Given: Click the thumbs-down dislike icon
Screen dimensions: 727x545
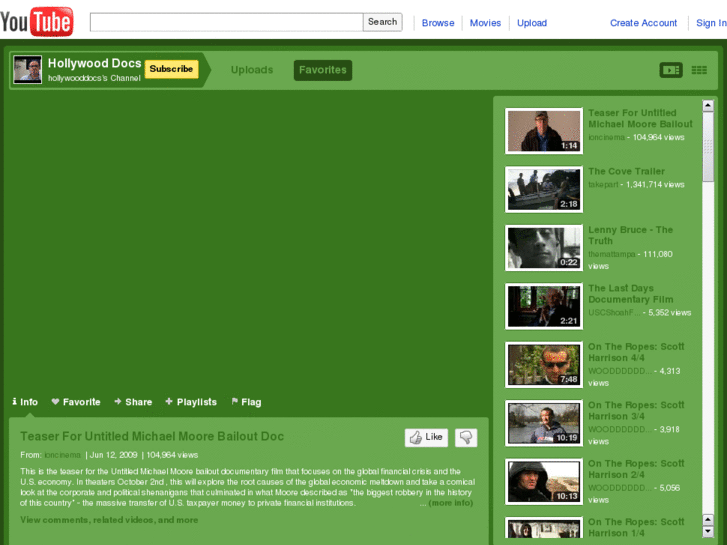Looking at the screenshot, I should (466, 437).
